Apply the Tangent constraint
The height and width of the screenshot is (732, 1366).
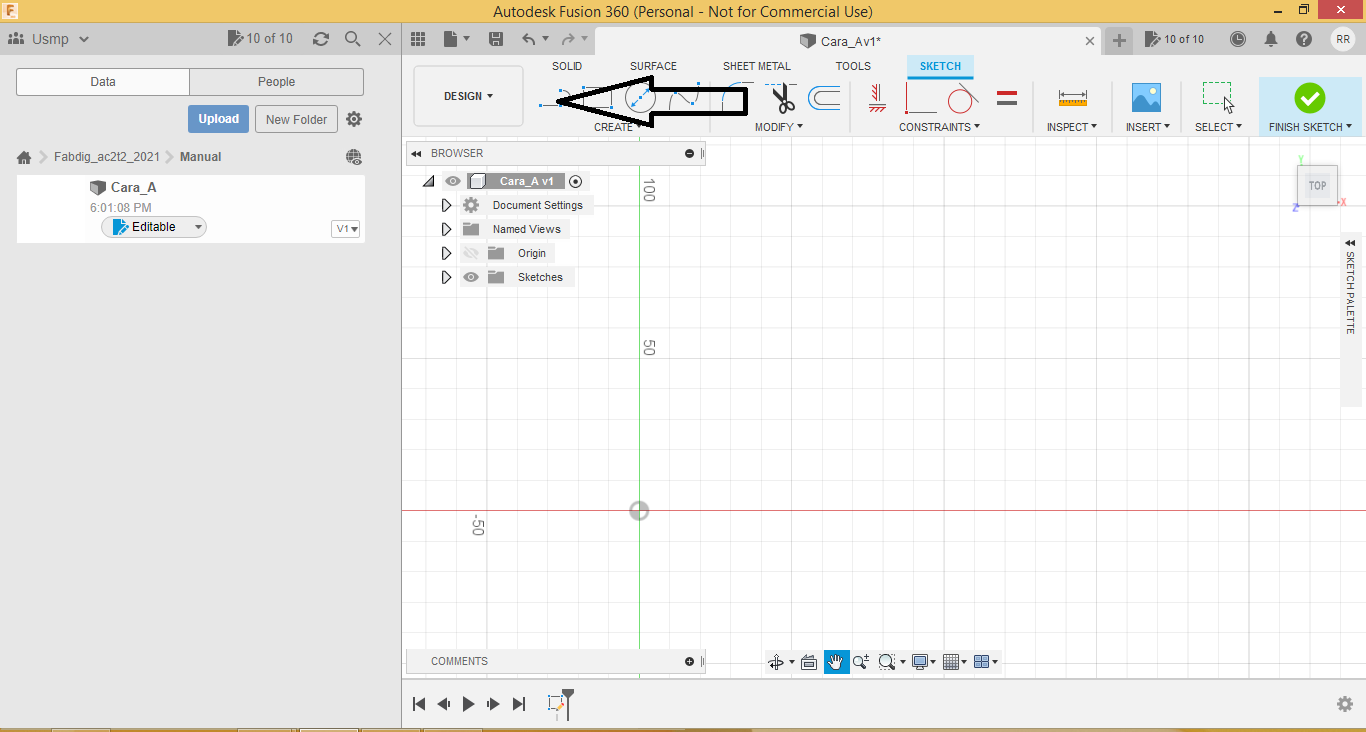pyautogui.click(x=962, y=98)
